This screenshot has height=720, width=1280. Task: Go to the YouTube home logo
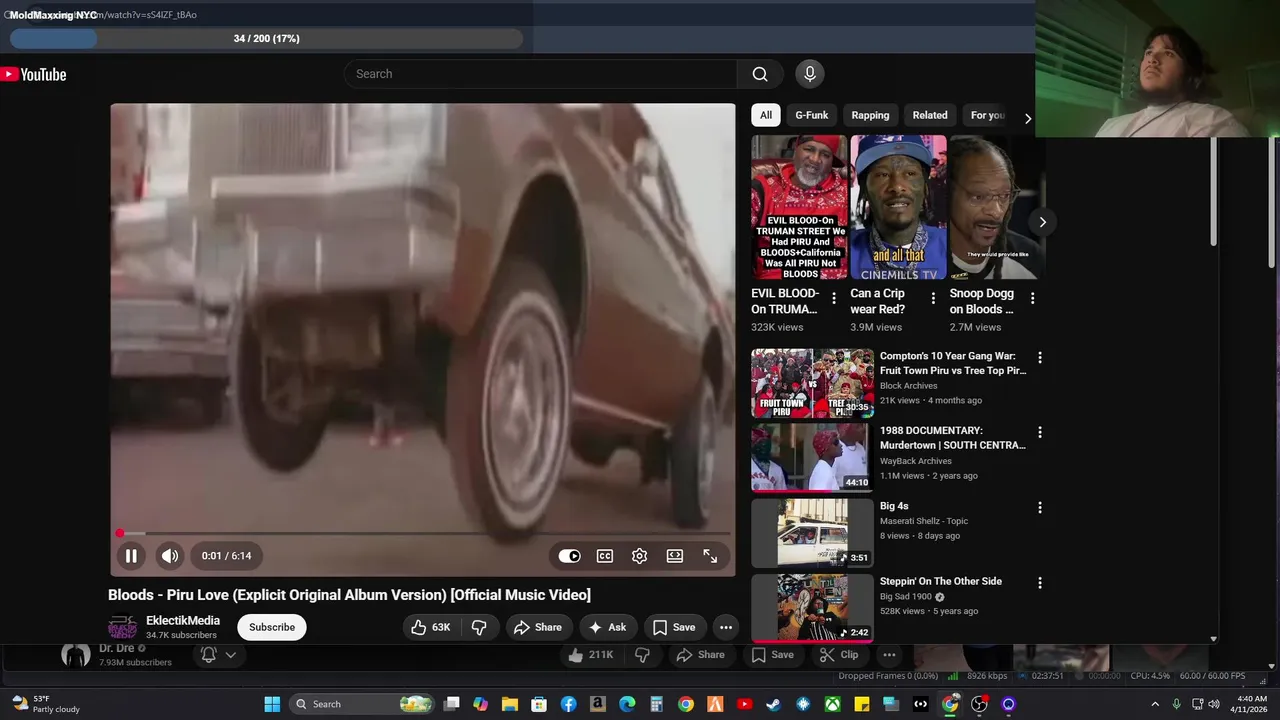[33, 74]
